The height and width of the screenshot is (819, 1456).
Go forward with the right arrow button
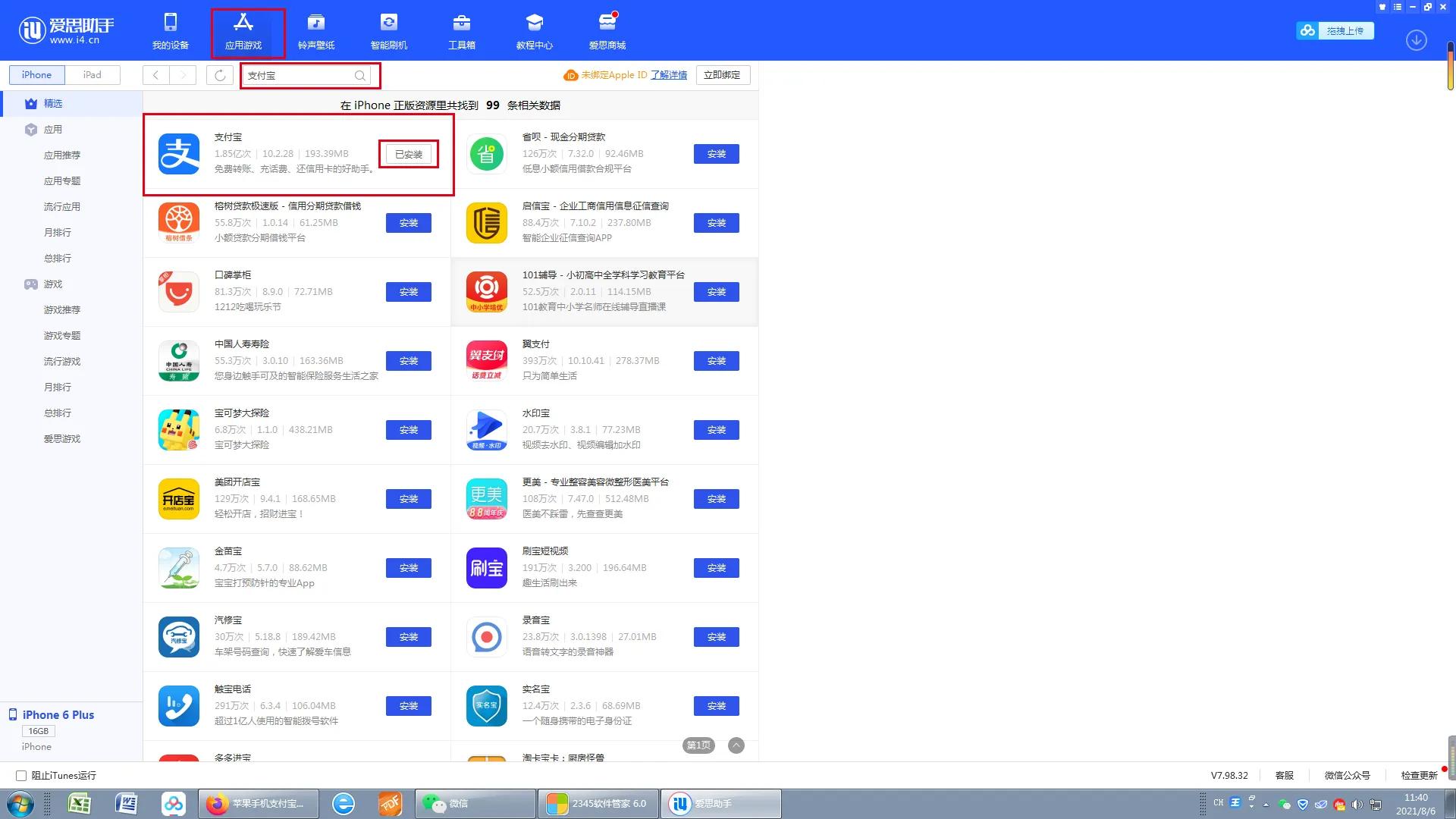coord(183,75)
